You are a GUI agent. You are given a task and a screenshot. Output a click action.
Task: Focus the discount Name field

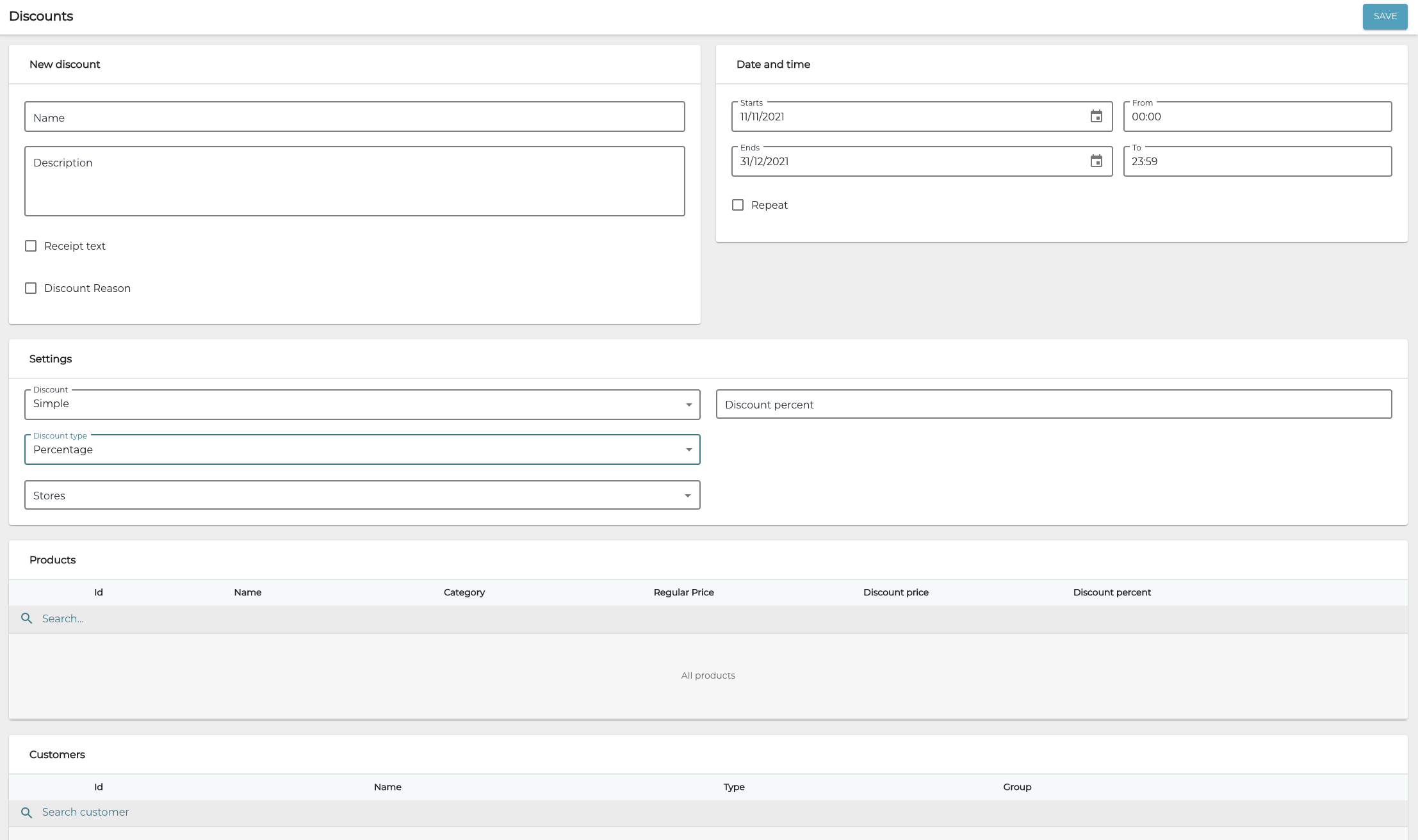point(354,117)
